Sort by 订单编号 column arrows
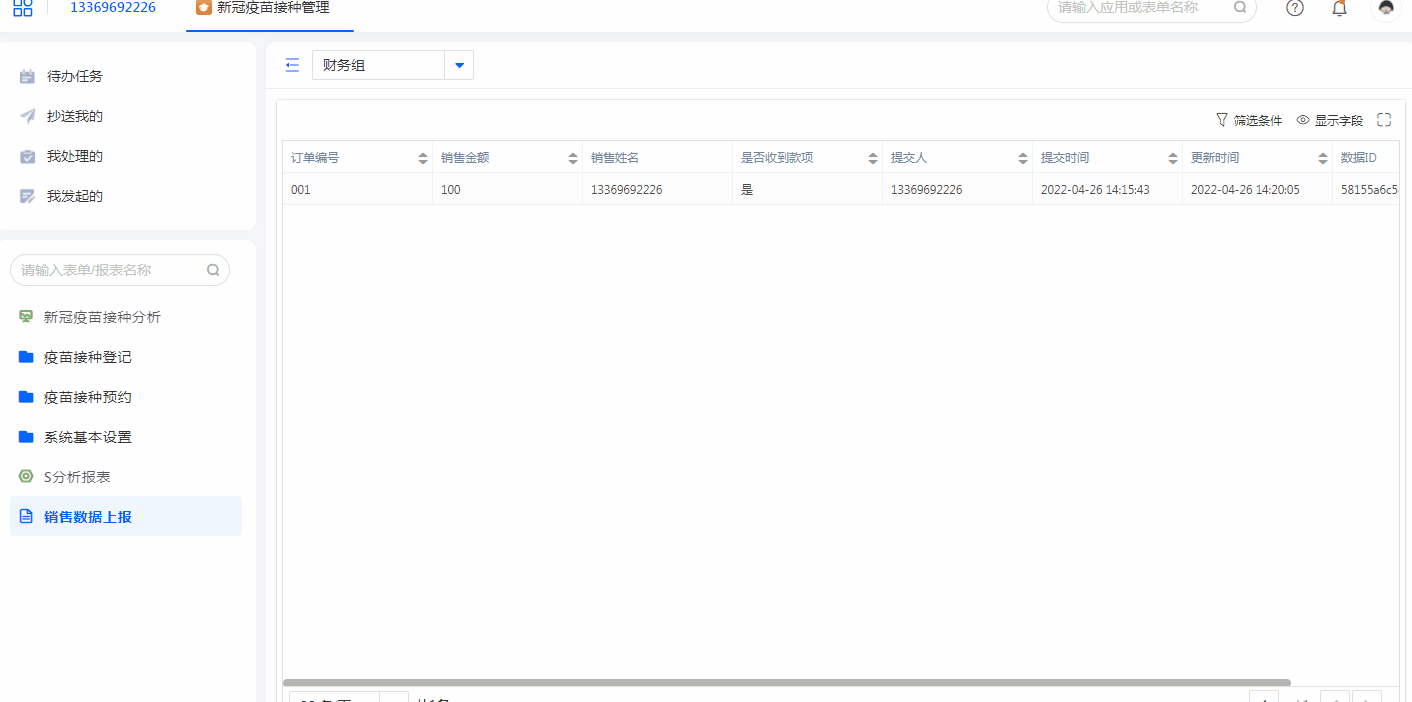1412x702 pixels. [x=423, y=158]
